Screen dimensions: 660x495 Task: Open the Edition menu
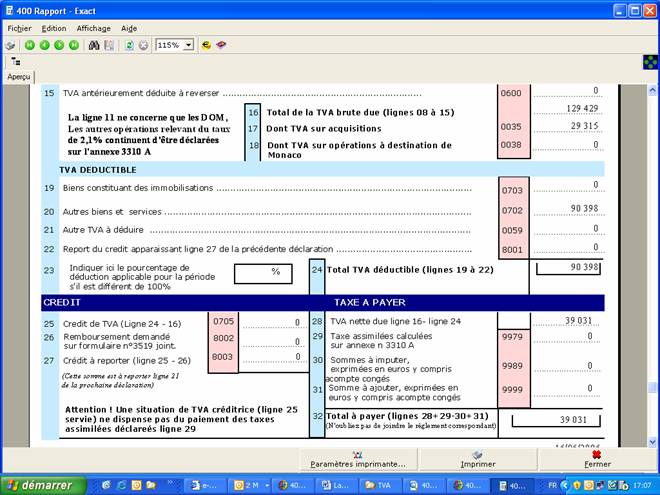click(x=54, y=28)
